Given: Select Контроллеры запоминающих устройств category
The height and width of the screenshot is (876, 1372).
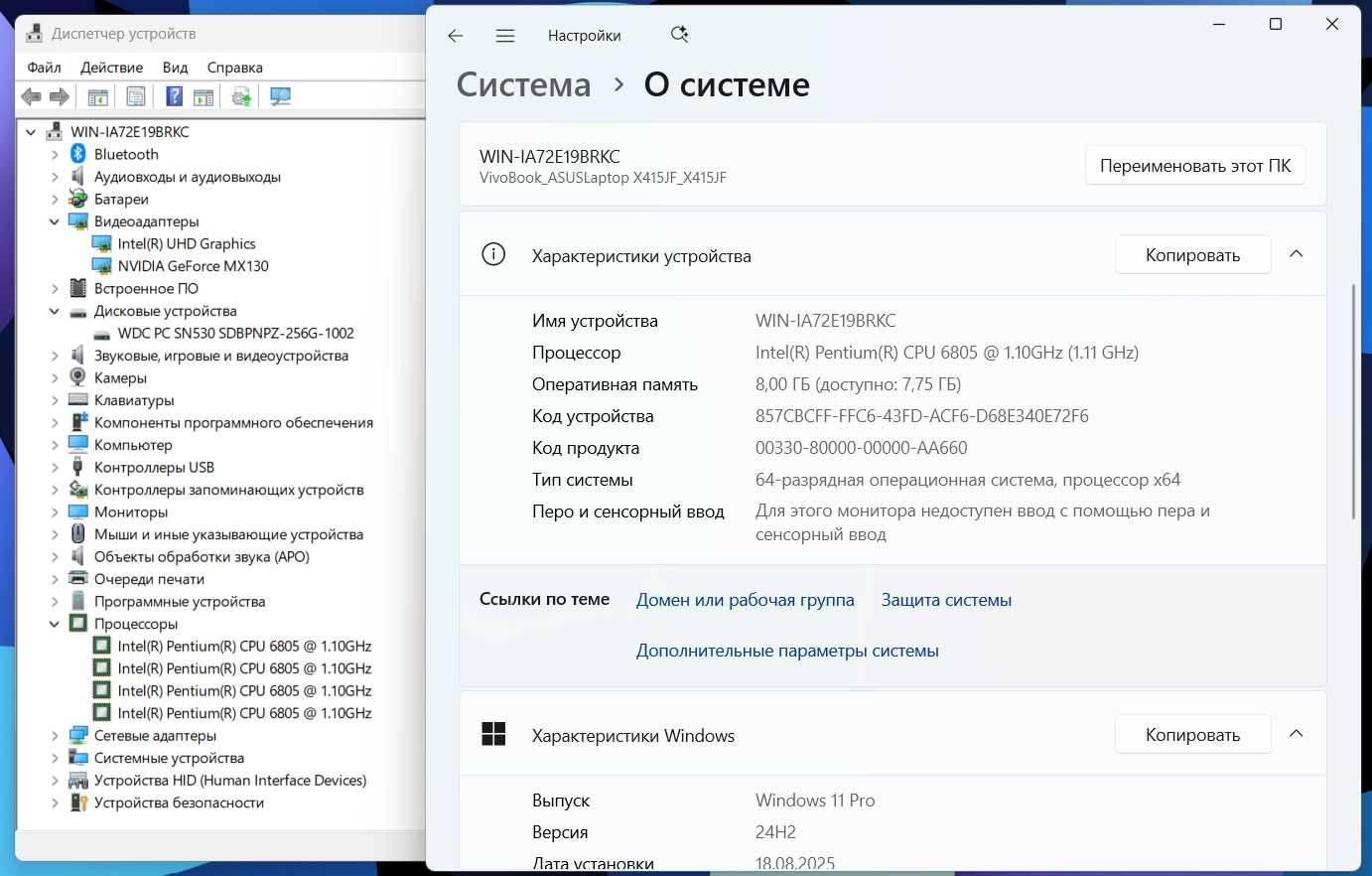Looking at the screenshot, I should pos(228,490).
